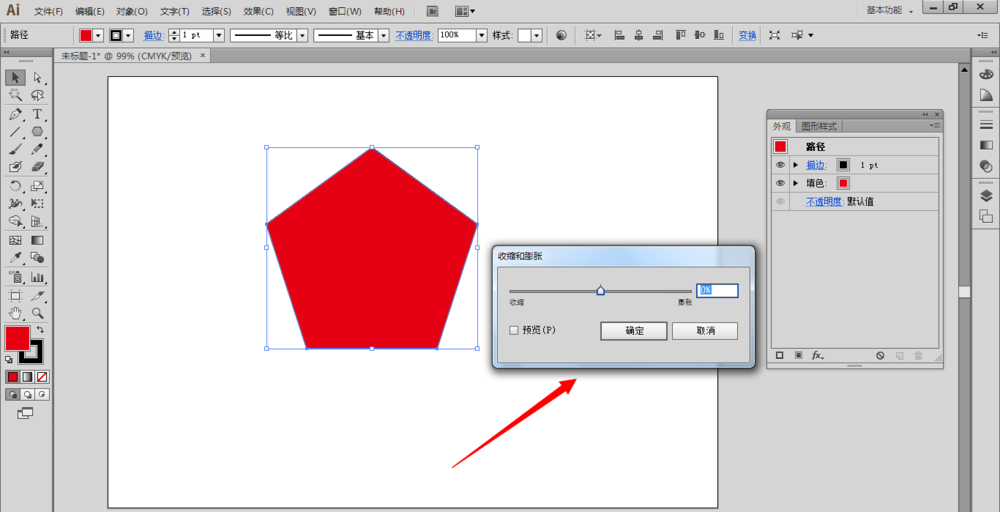This screenshot has height=512, width=1000.
Task: Open the 等比 width profile dropdown
Action: pyautogui.click(x=302, y=36)
